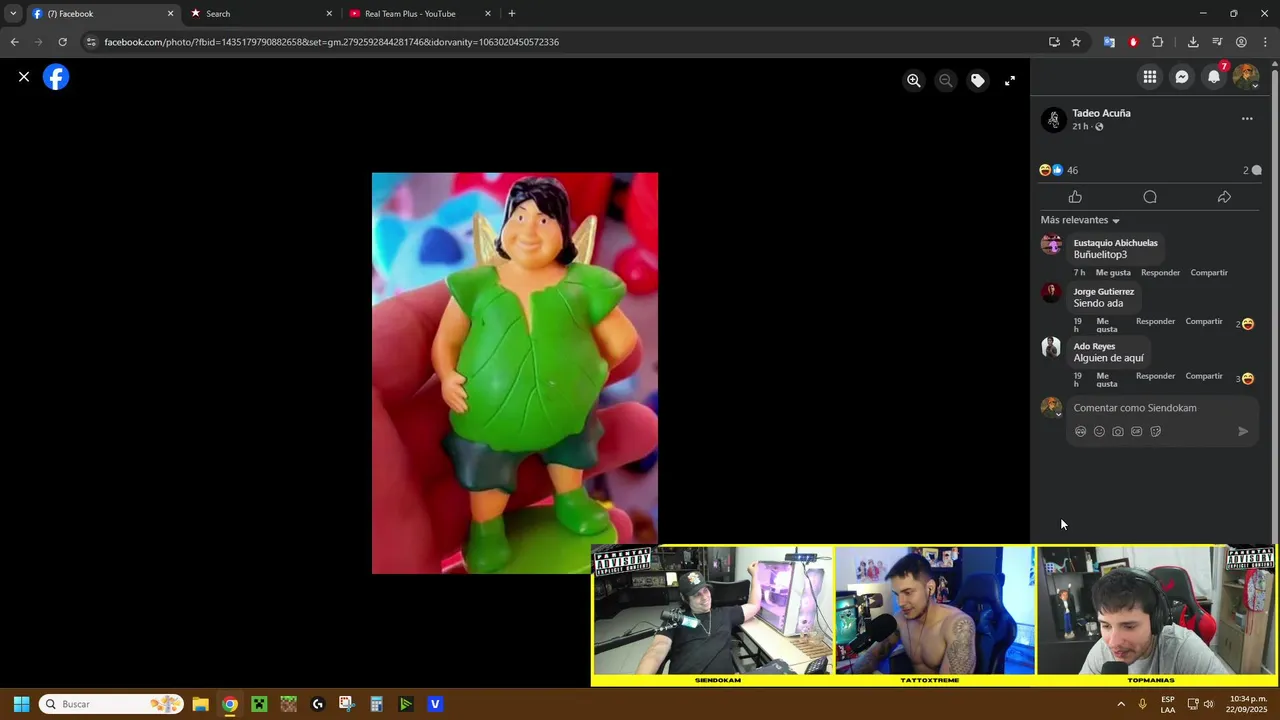
Task: Share the Siendo ada comment
Action: (1204, 322)
